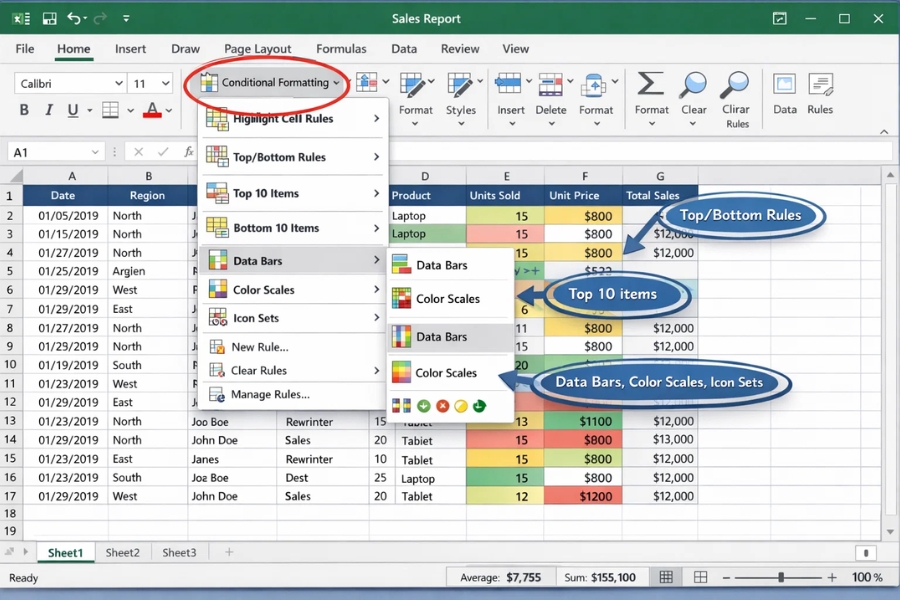Image resolution: width=900 pixels, height=600 pixels.
Task: Toggle italic formatting
Action: coord(49,111)
